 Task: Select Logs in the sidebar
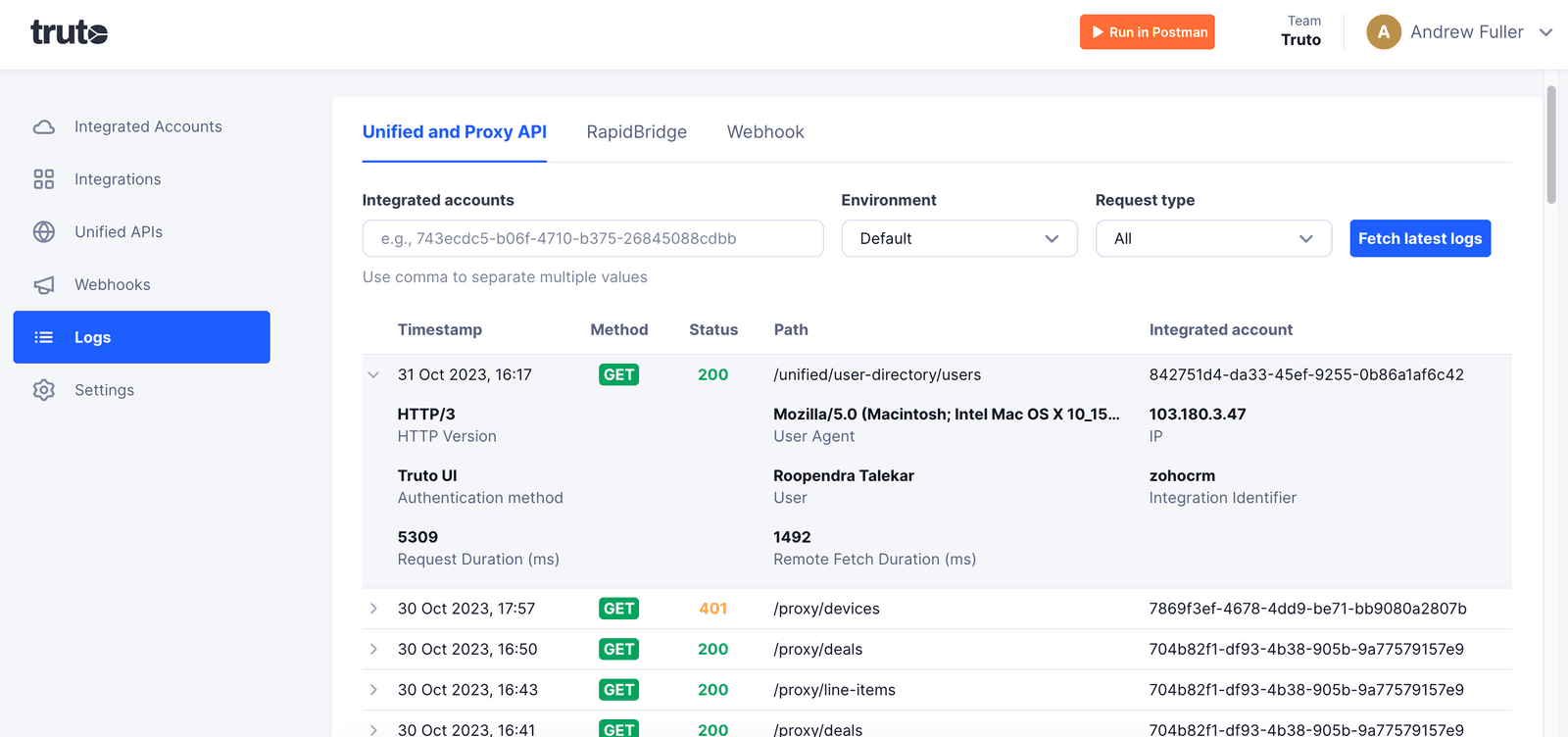tap(141, 337)
